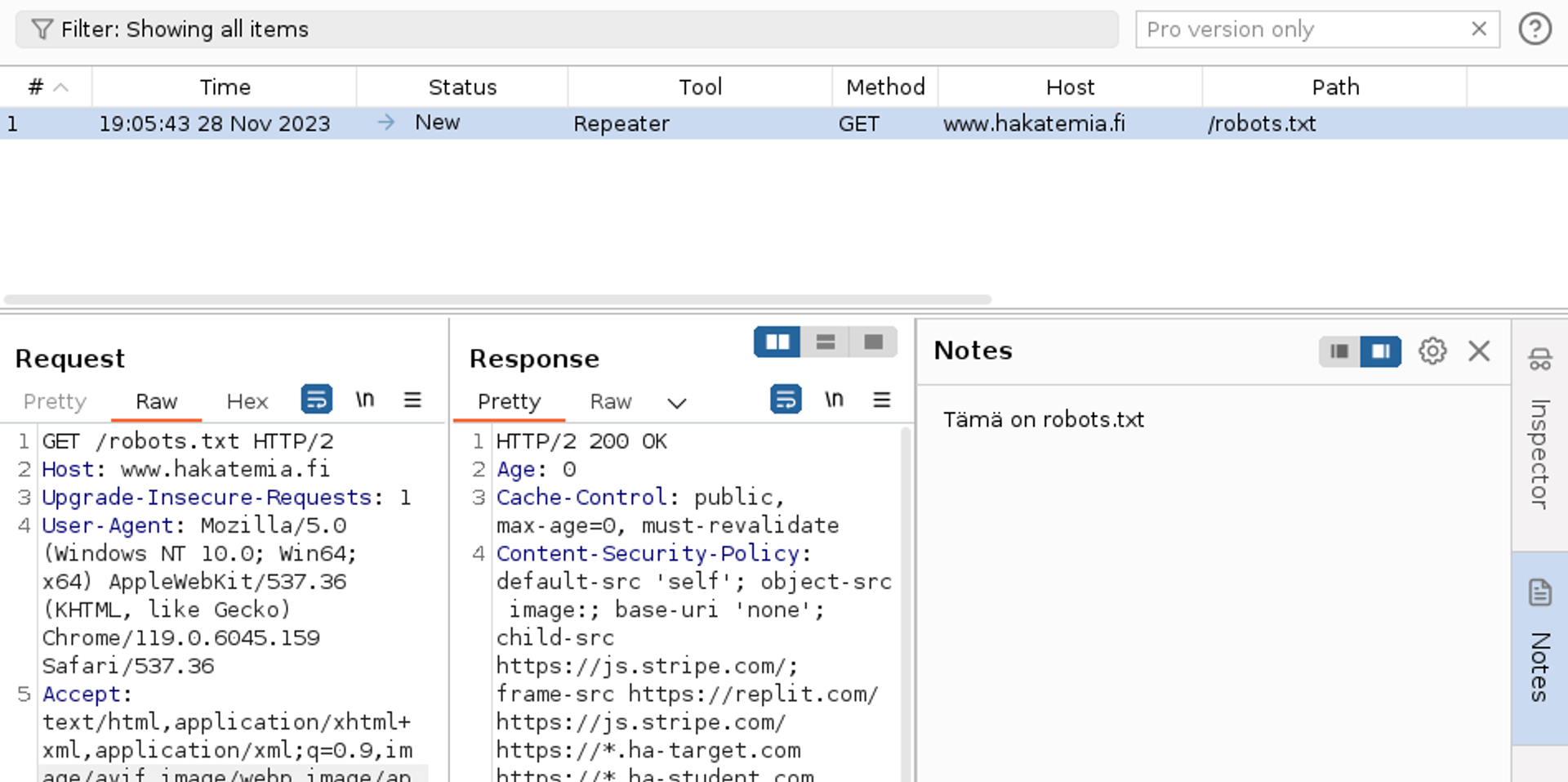Viewport: 1568px width, 782px height.
Task: Switch Response view to the Pretty tab
Action: [509, 401]
